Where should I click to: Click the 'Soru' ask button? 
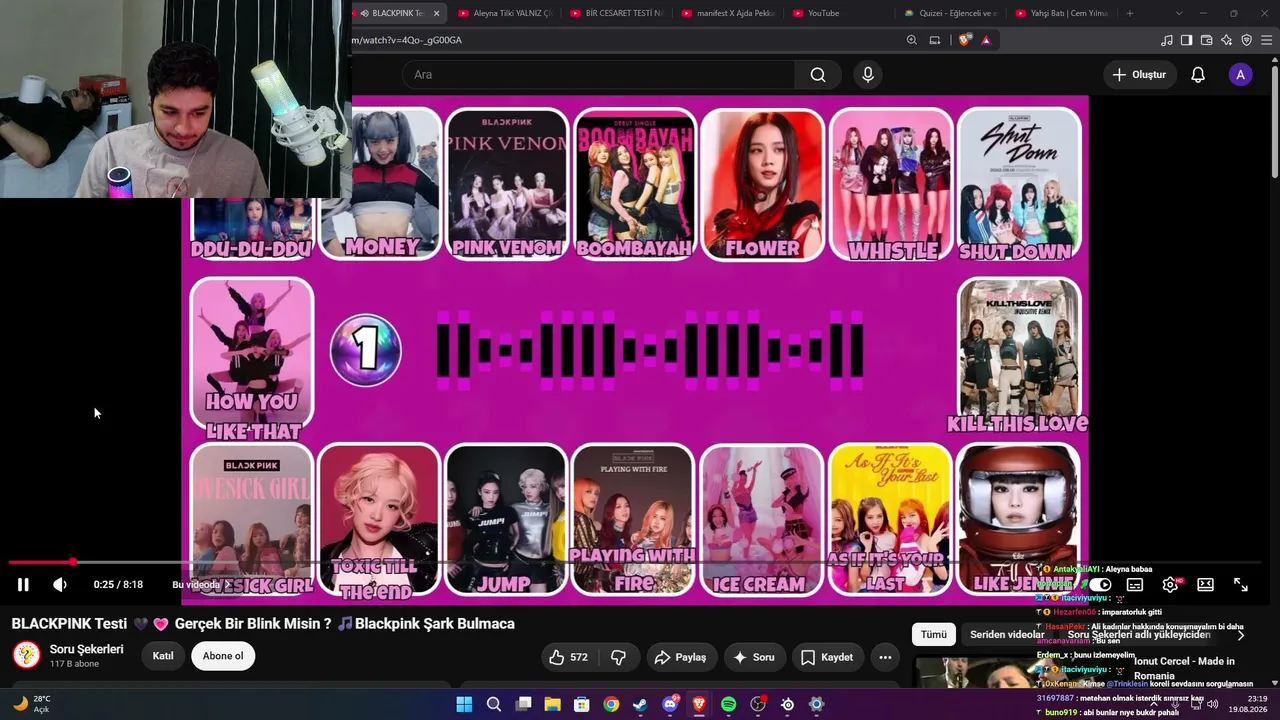pos(754,657)
